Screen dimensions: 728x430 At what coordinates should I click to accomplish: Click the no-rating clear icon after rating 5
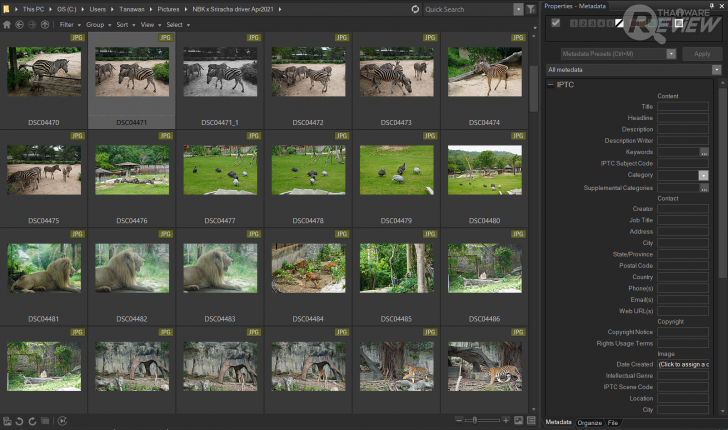click(620, 23)
